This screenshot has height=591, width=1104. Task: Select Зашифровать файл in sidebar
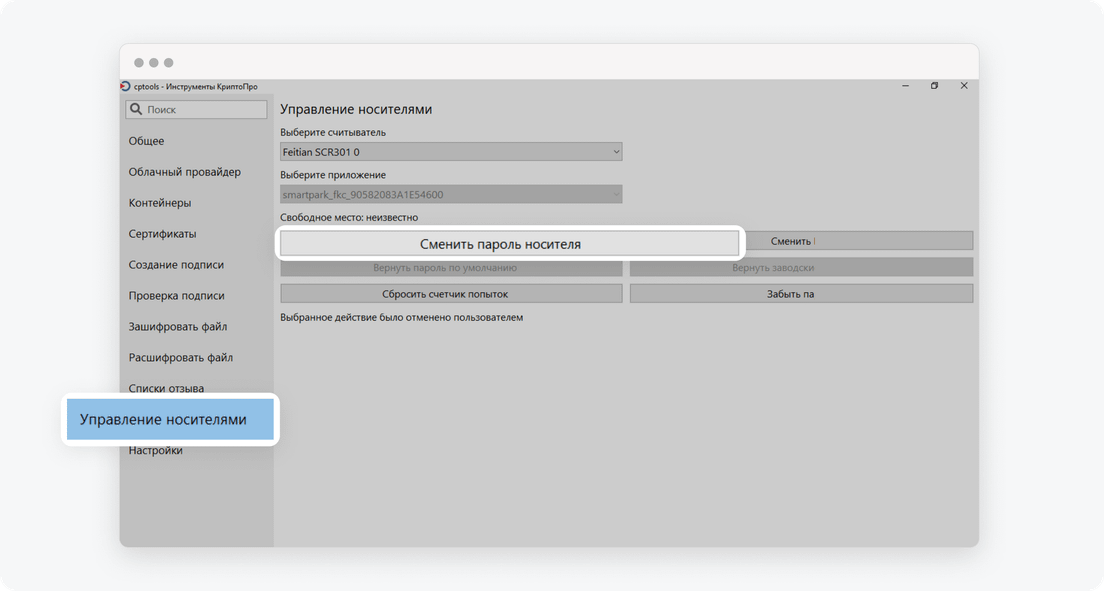point(178,327)
